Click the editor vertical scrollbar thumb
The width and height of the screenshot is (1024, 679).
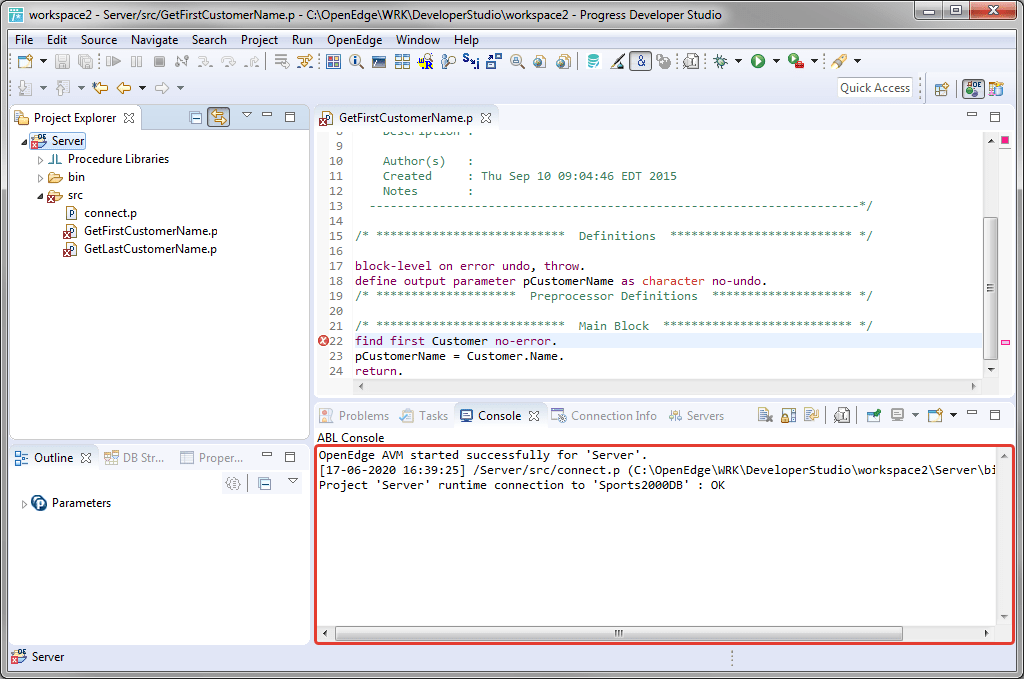click(991, 288)
